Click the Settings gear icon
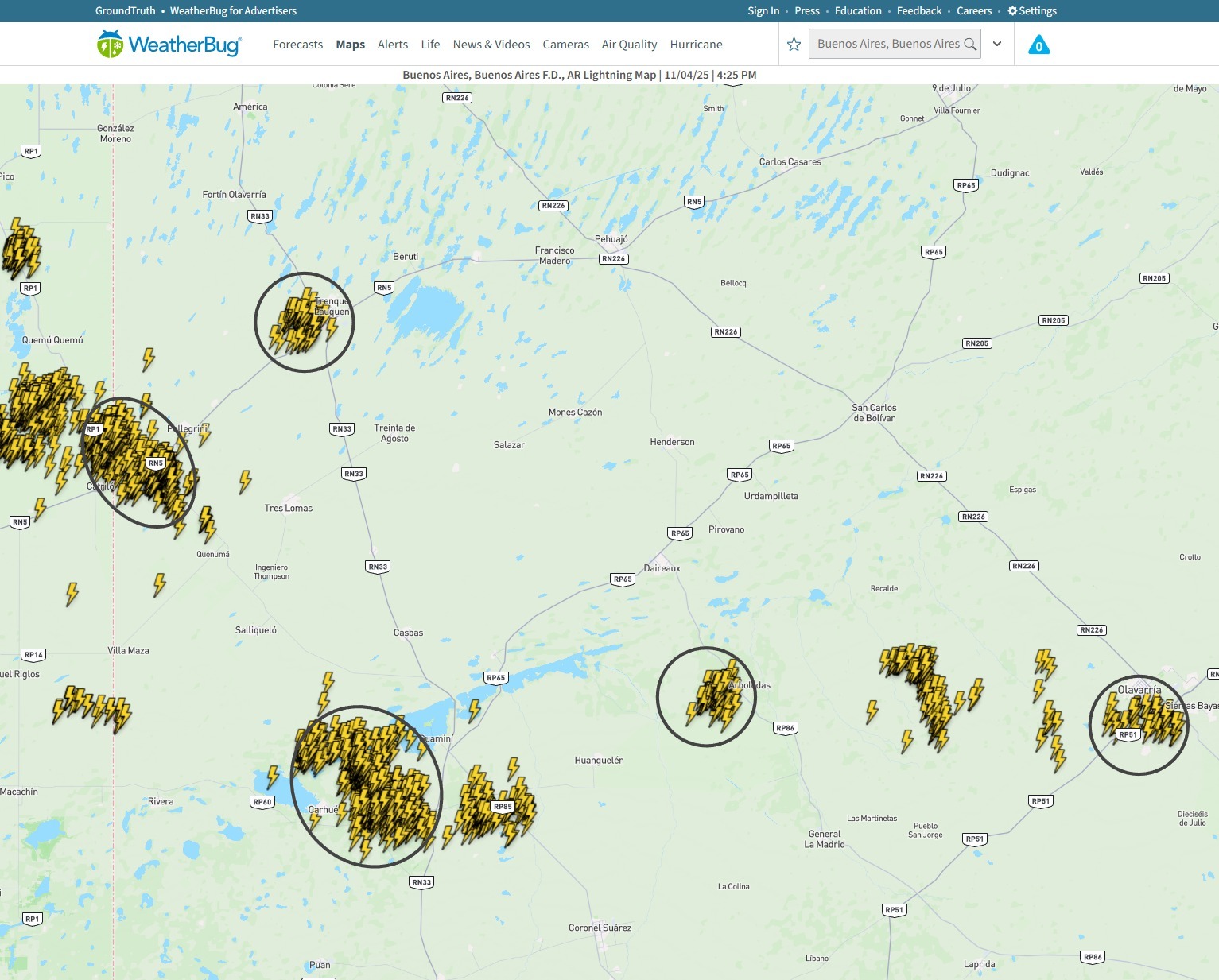1219x980 pixels. (x=1012, y=11)
